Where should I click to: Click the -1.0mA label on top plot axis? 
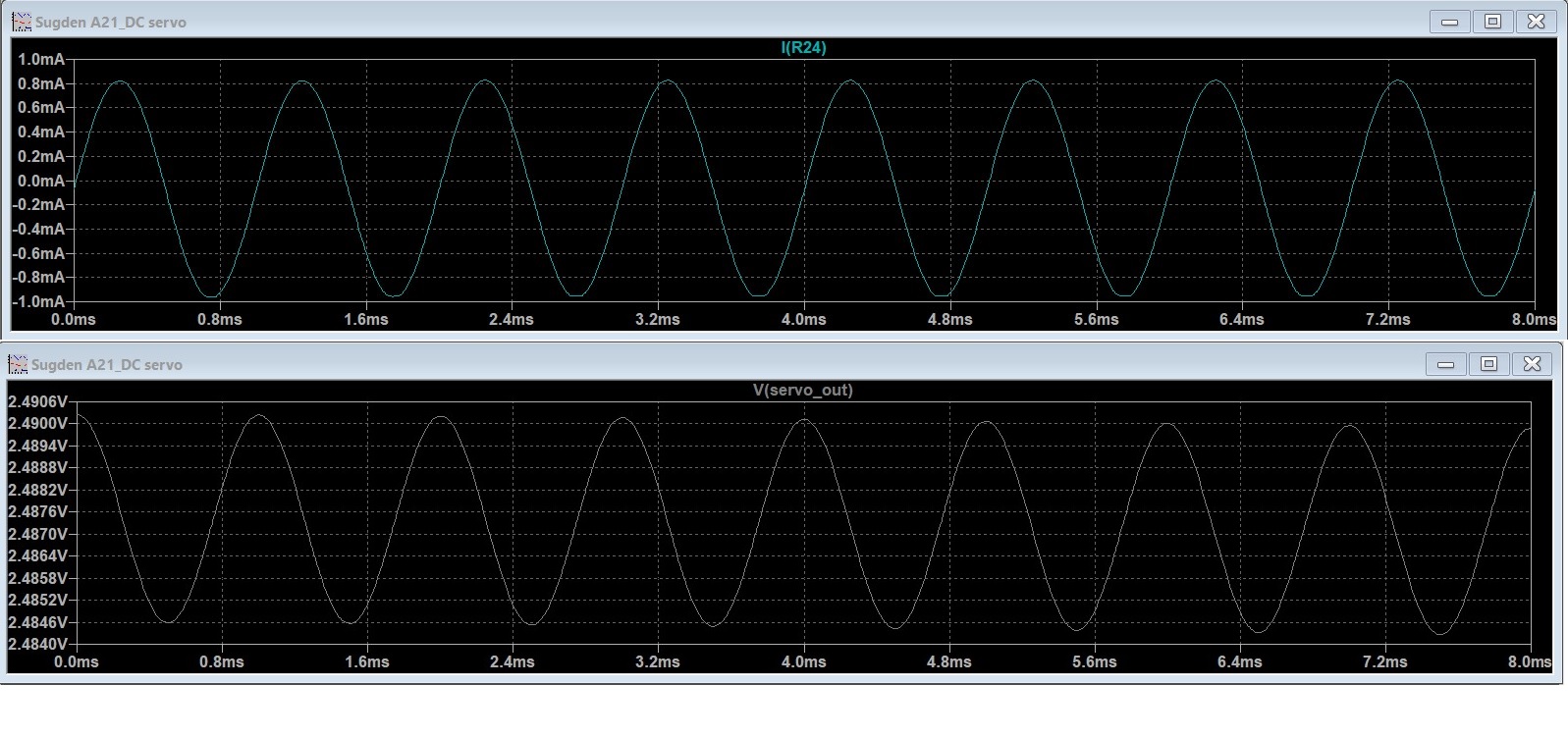(x=38, y=301)
